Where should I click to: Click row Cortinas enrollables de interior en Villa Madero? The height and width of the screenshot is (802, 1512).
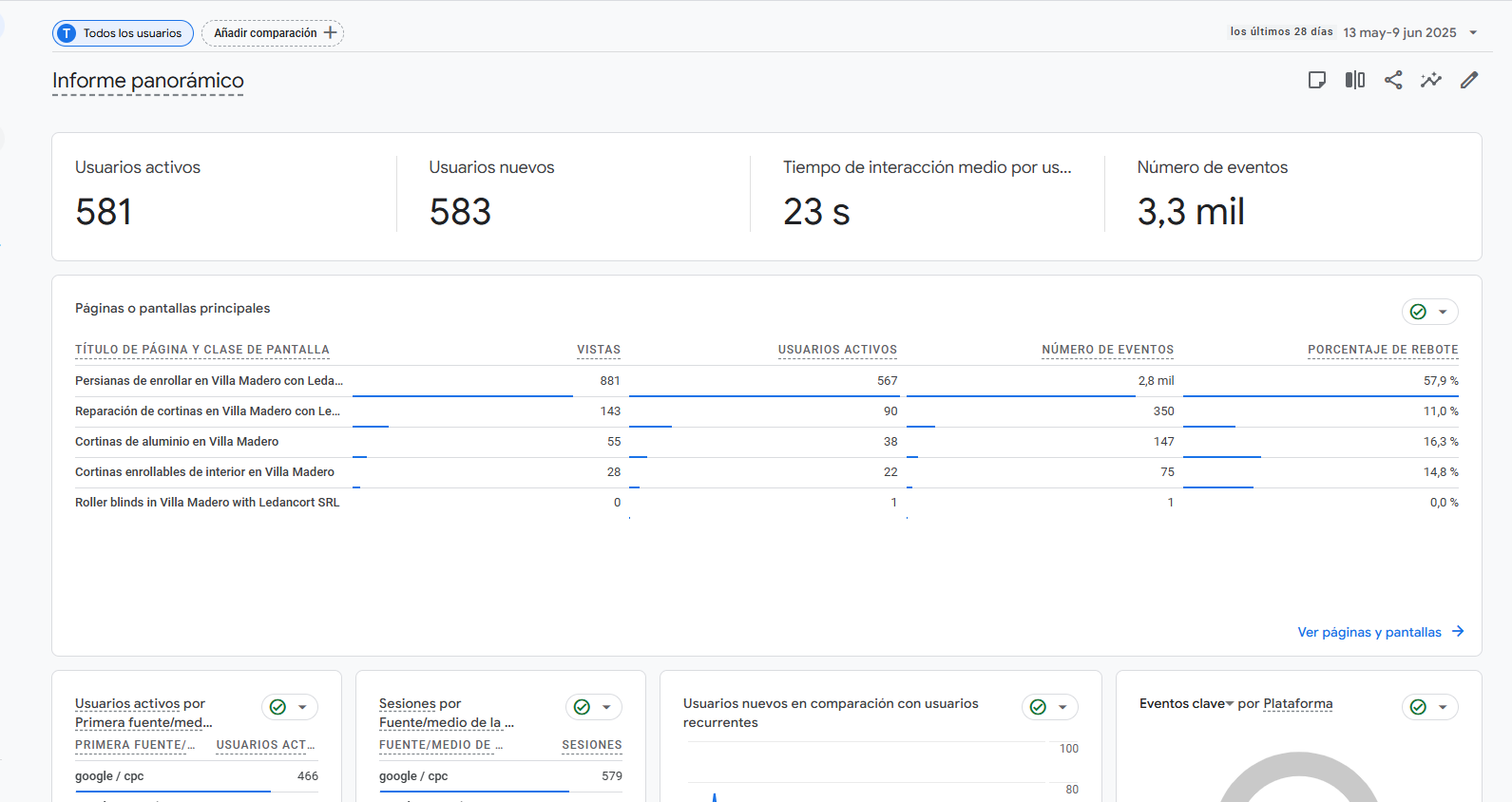click(x=767, y=472)
